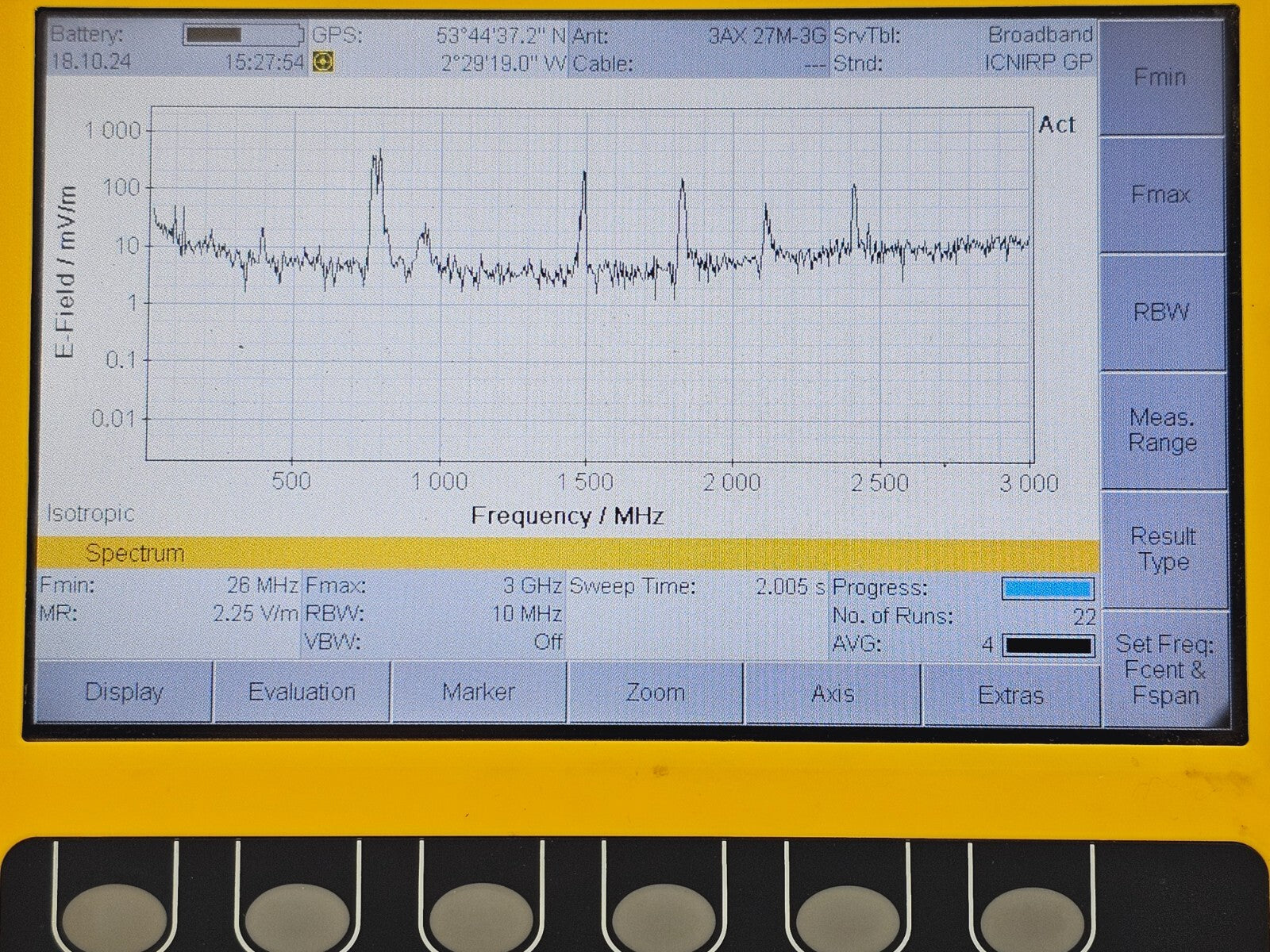Open the Display menu
The height and width of the screenshot is (952, 1270).
tap(125, 692)
